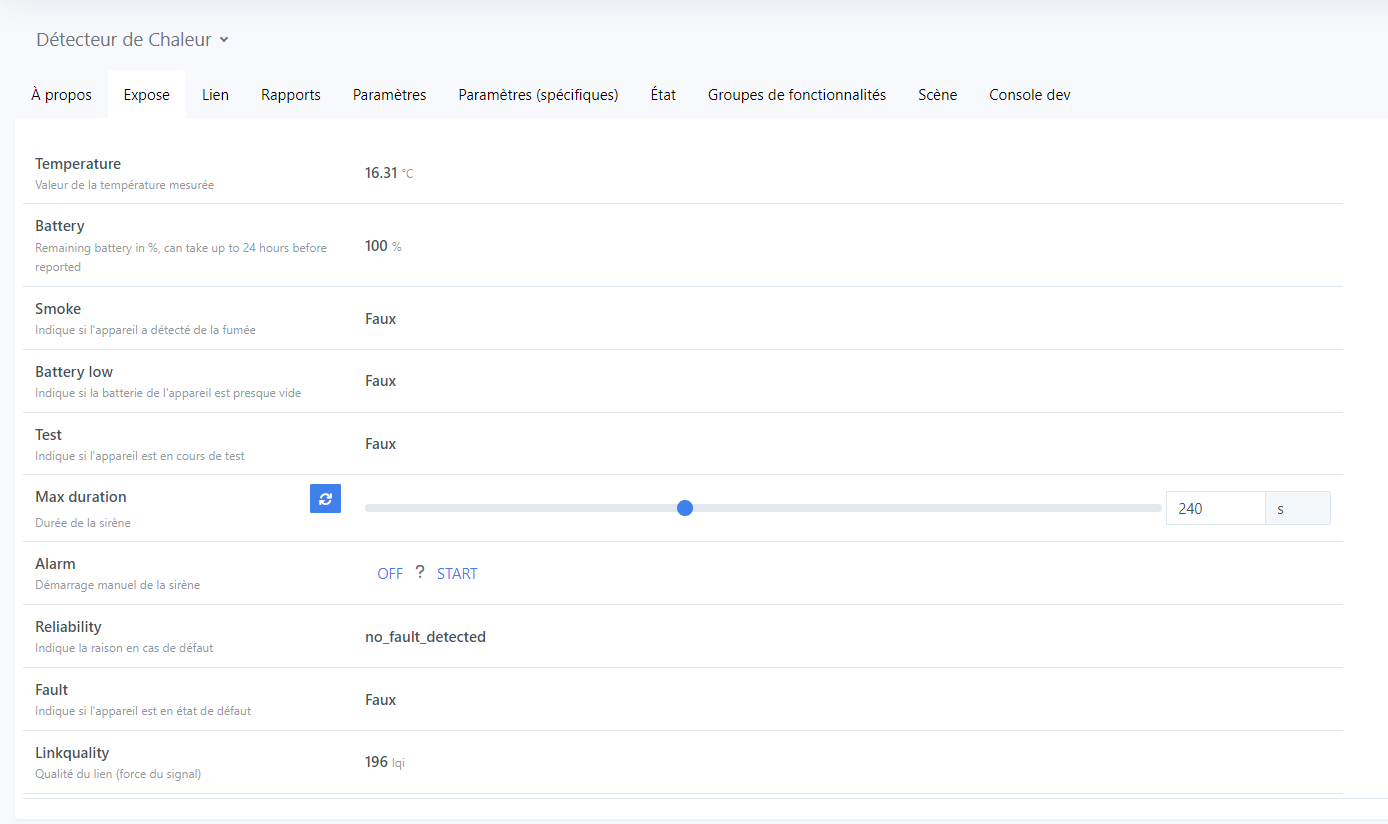Viewport: 1388px width, 824px height.
Task: Open the Console dev tab
Action: point(1029,95)
